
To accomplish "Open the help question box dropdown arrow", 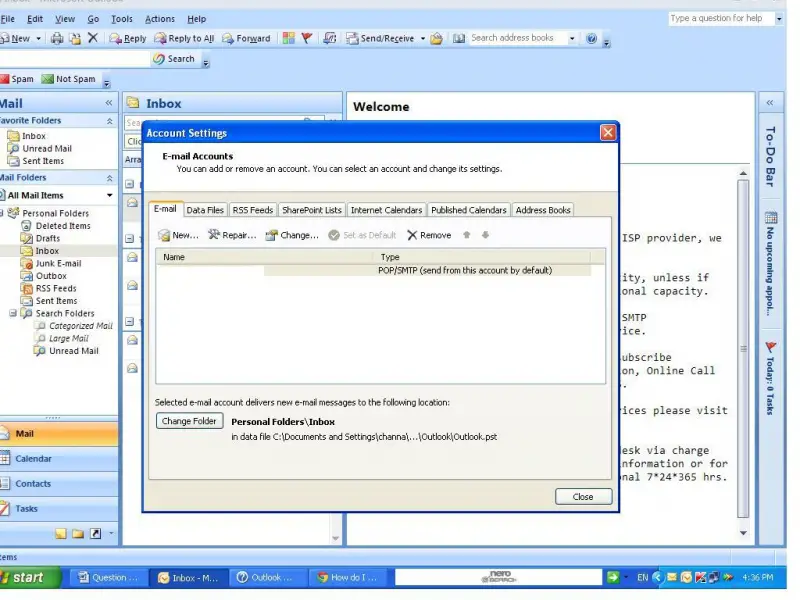I will pyautogui.click(x=779, y=19).
